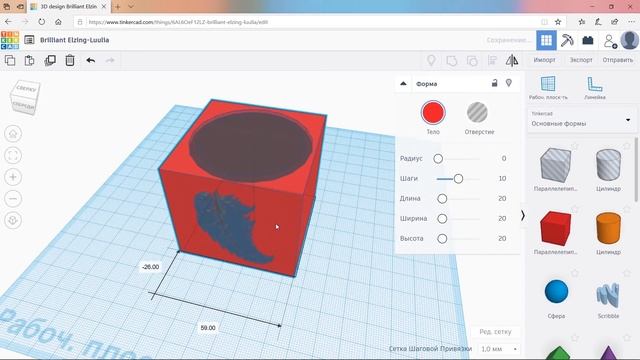Screen dimensions: 640x360
Task: Toggle the shape lock icon
Action: [494, 83]
